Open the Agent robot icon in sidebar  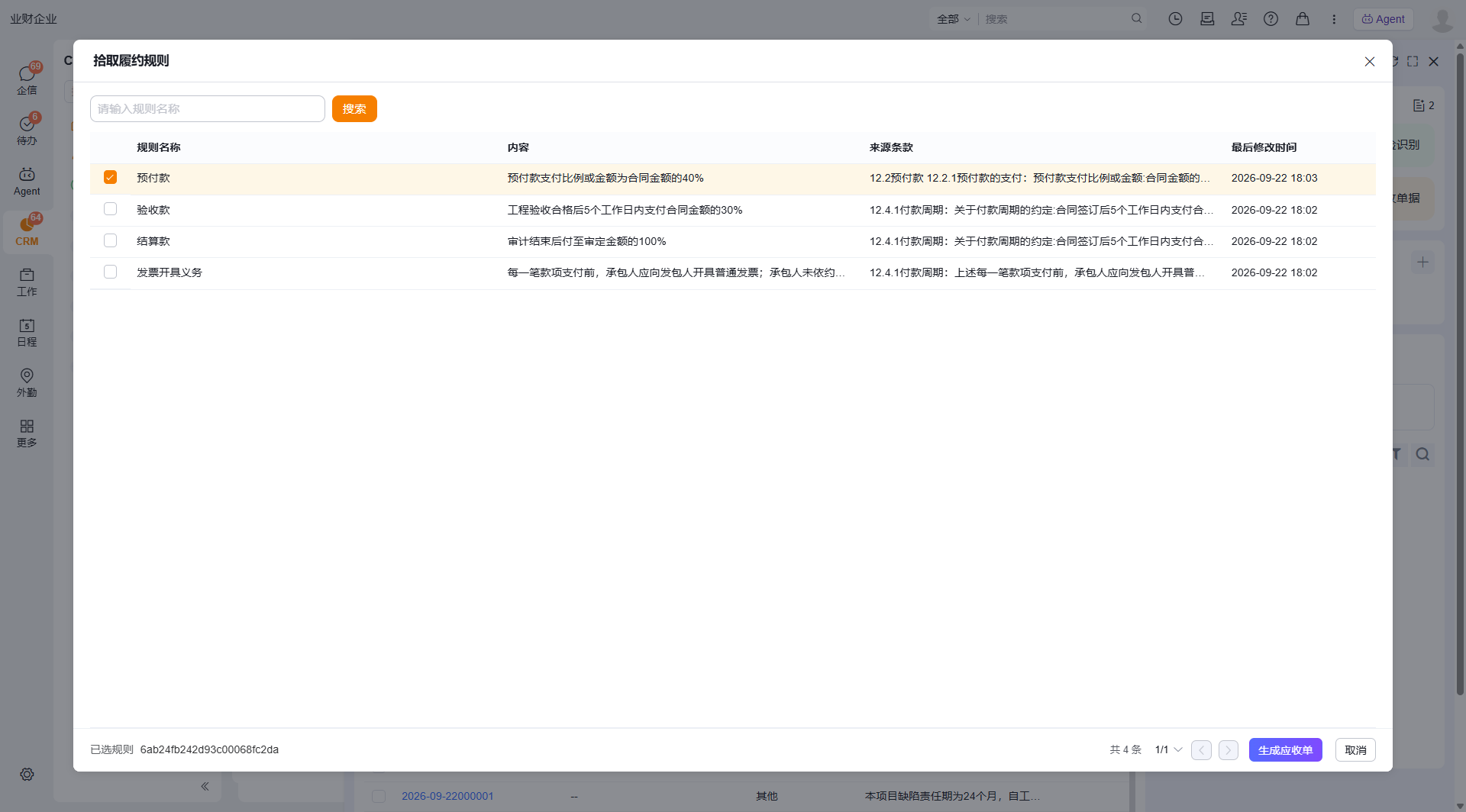pos(27,182)
